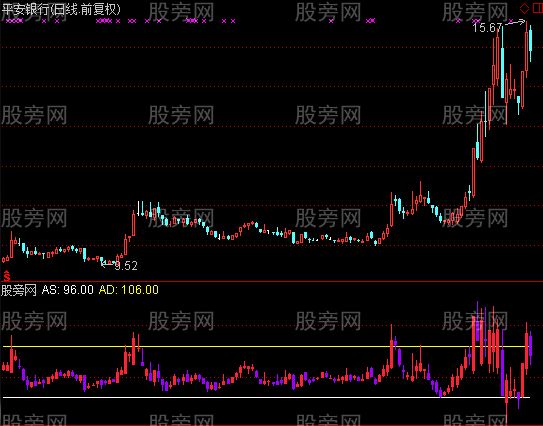Click the 15.67 high price label
Screen dimensions: 543x426
click(487, 27)
